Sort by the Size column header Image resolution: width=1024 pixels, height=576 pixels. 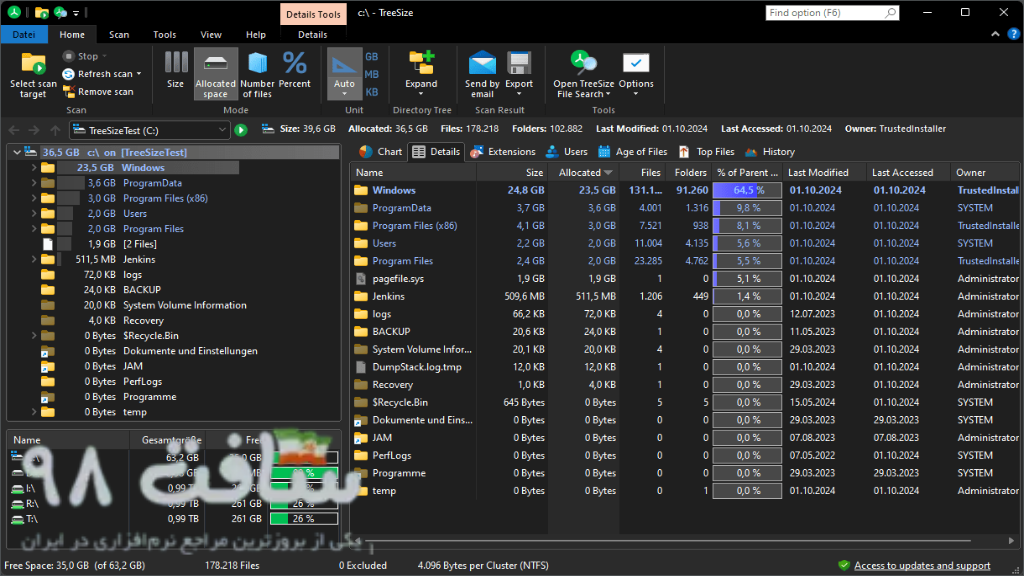[x=513, y=172]
